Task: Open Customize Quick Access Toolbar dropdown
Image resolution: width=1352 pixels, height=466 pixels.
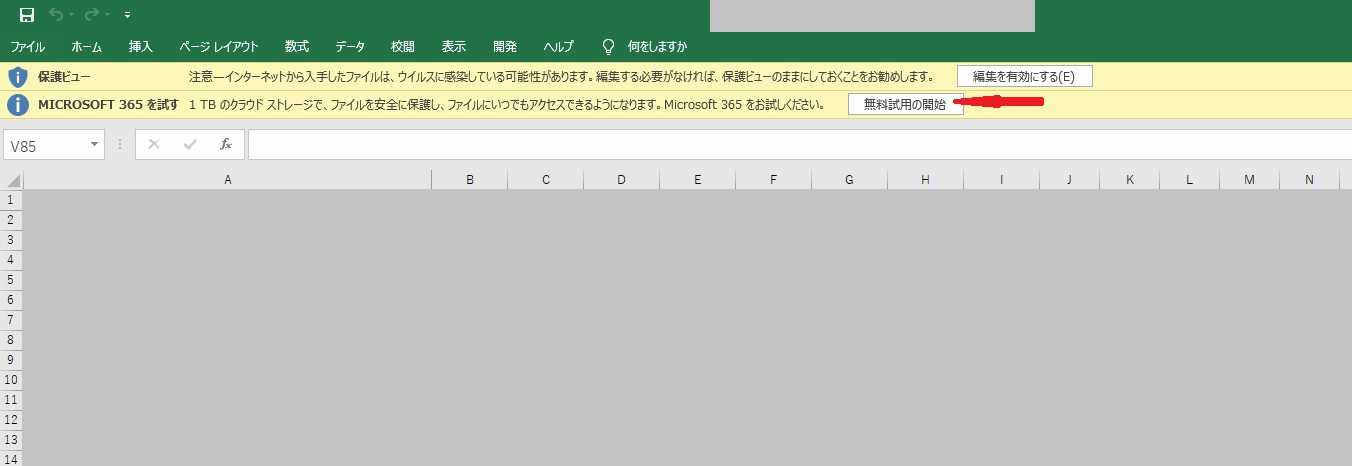Action: (127, 15)
